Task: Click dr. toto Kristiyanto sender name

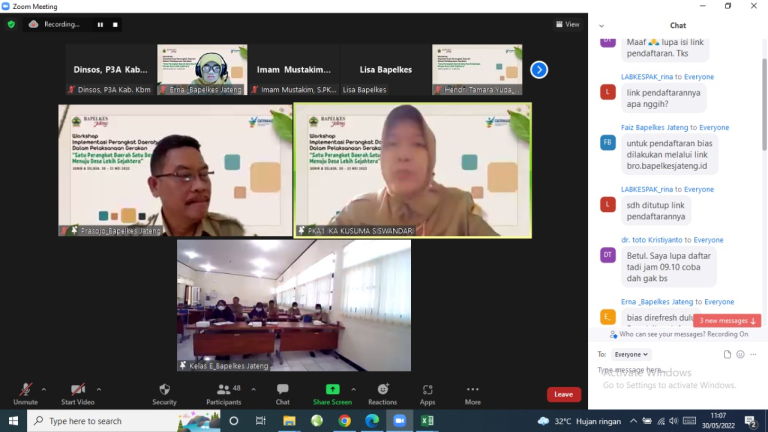Action: click(651, 240)
